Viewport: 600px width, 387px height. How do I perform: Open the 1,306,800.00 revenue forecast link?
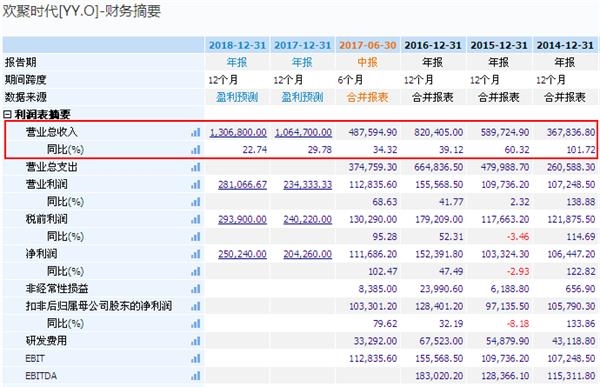[x=238, y=132]
